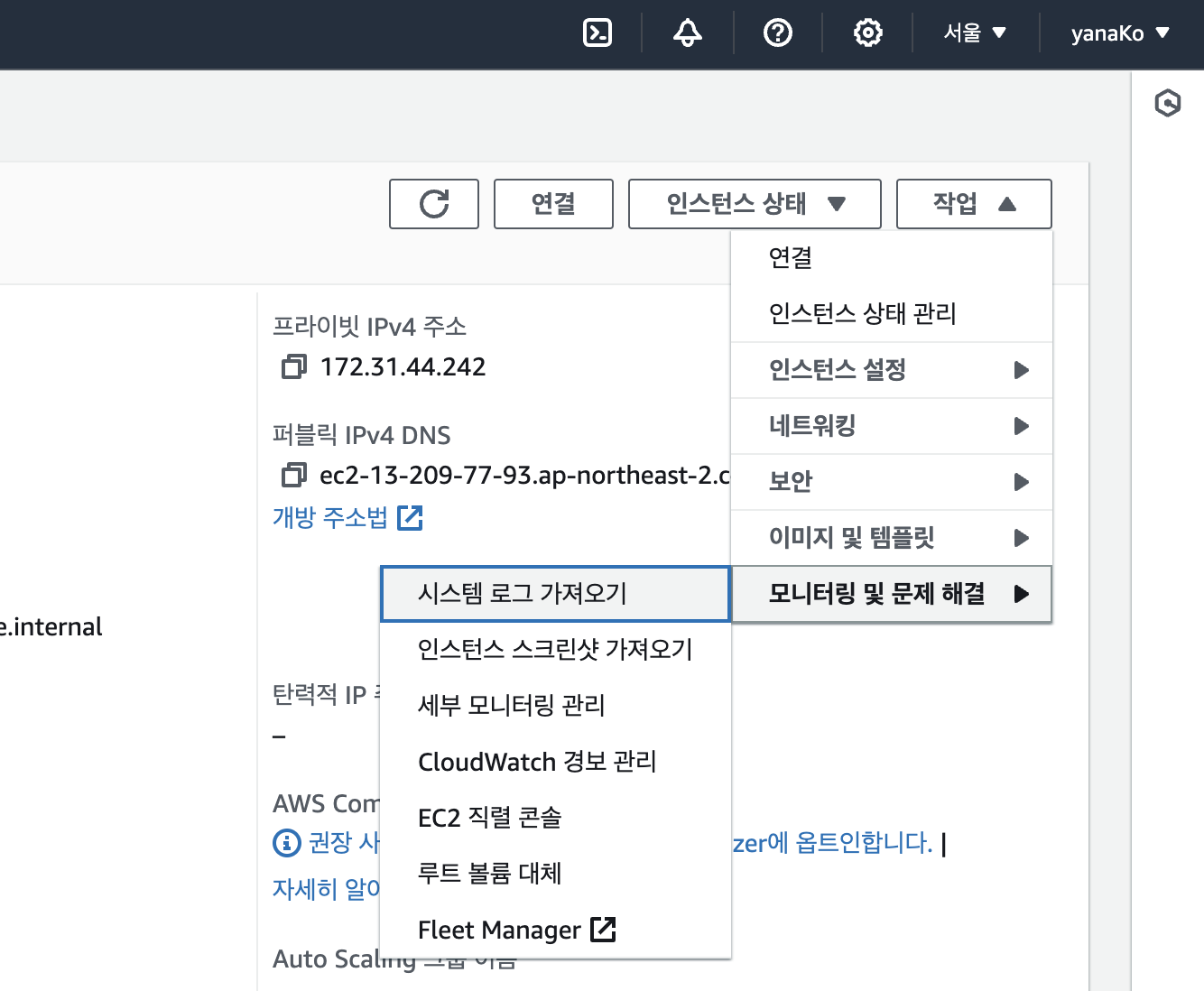Click the 탄력적 IP label
This screenshot has width=1204, height=991.
pos(326,695)
